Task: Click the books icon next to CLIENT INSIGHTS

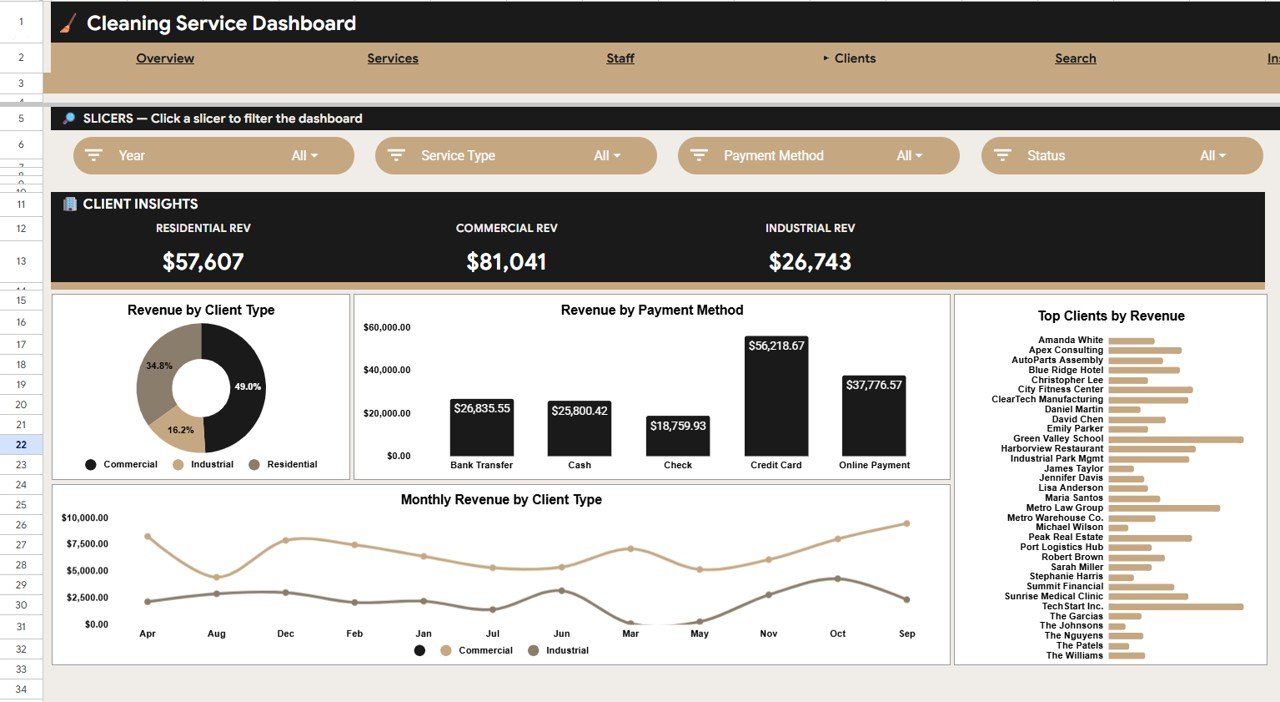Action: pos(68,204)
